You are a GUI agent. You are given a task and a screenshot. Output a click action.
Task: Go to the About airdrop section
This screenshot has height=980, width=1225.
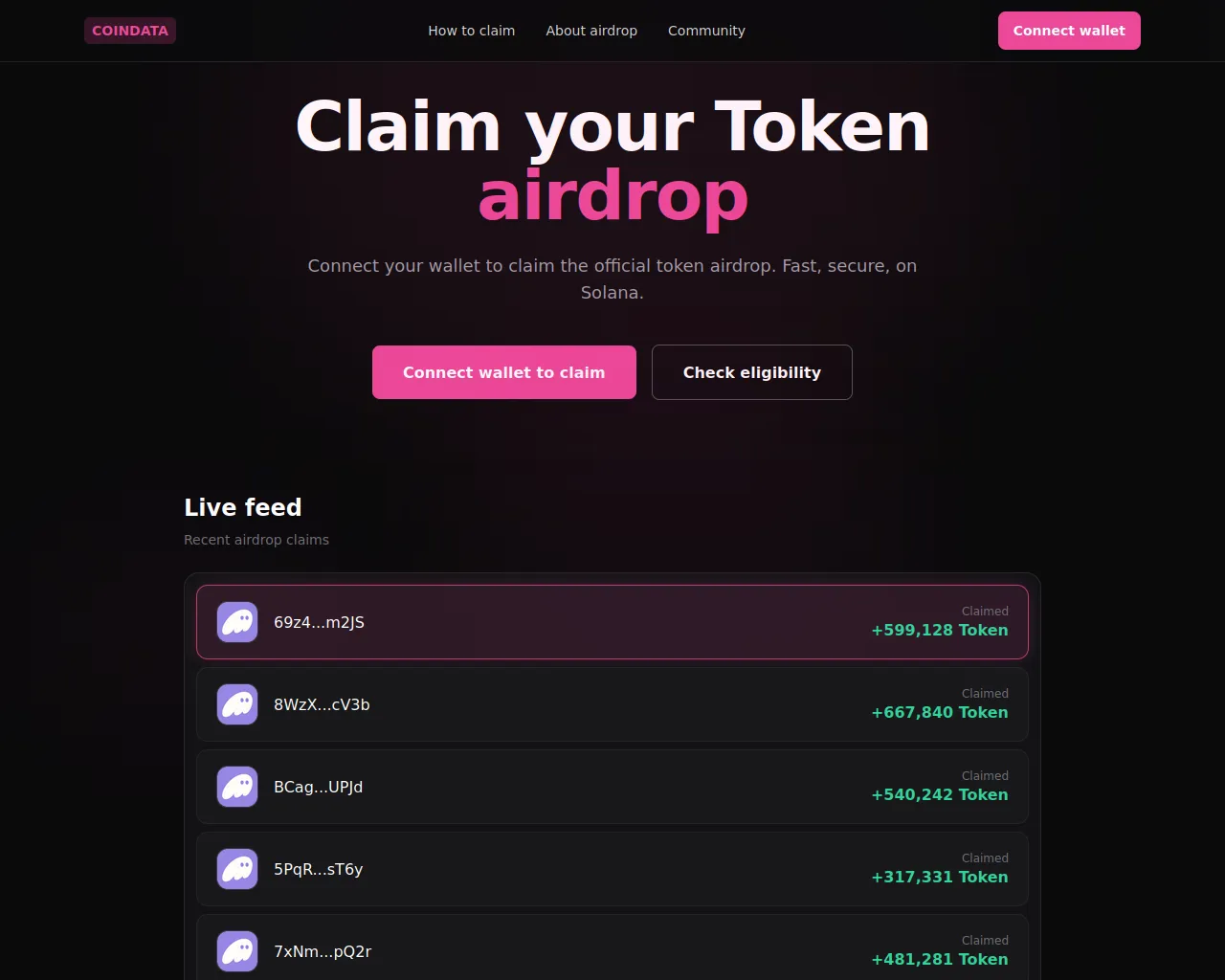coord(591,31)
